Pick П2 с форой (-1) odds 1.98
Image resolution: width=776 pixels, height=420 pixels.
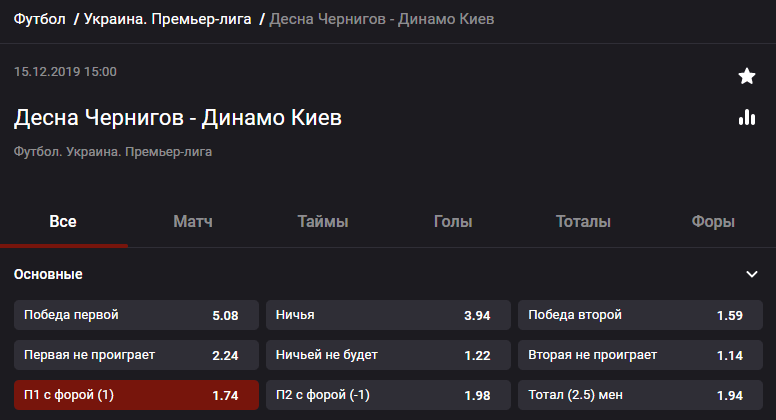(x=388, y=395)
